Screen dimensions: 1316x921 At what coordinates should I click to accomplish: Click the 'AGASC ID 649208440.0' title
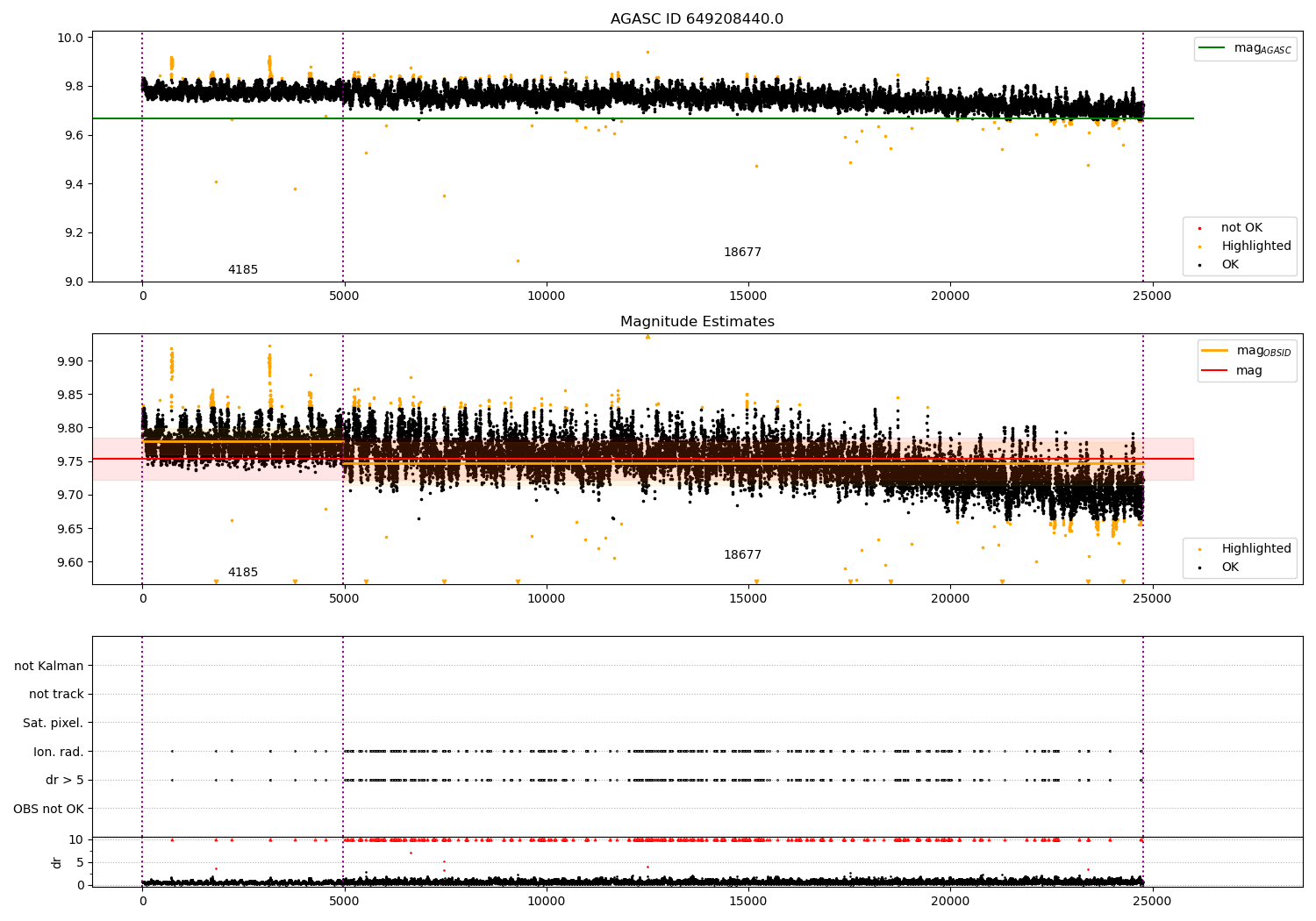click(697, 19)
